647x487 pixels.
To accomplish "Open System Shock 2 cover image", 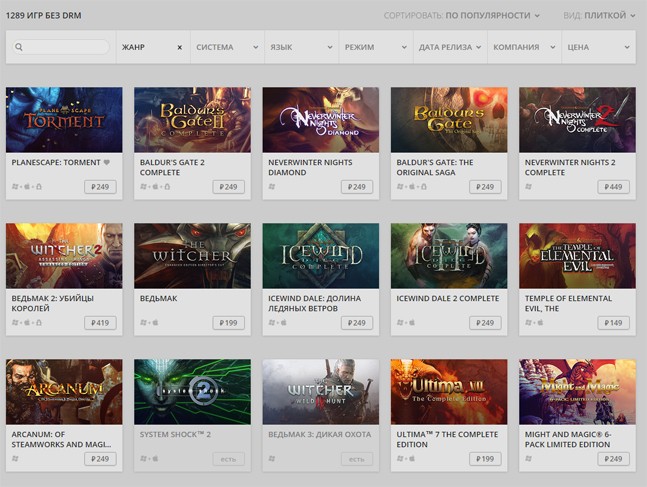I will click(192, 392).
